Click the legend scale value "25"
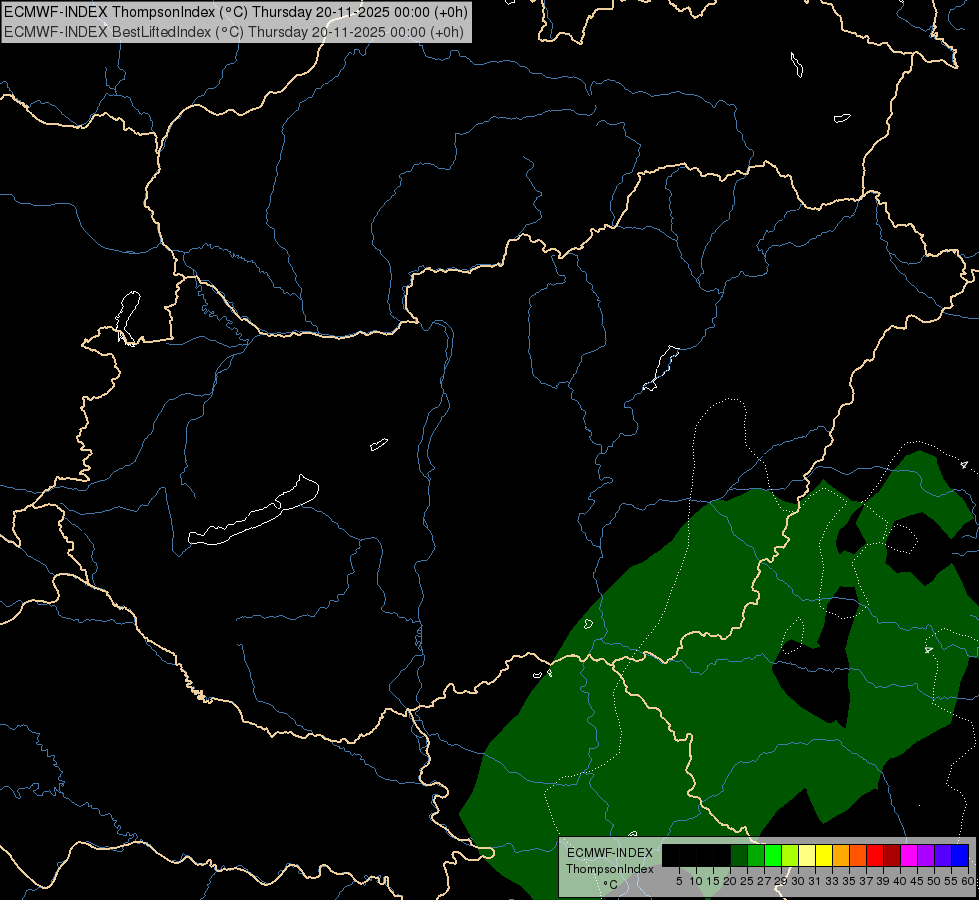The image size is (979, 900). tap(747, 881)
